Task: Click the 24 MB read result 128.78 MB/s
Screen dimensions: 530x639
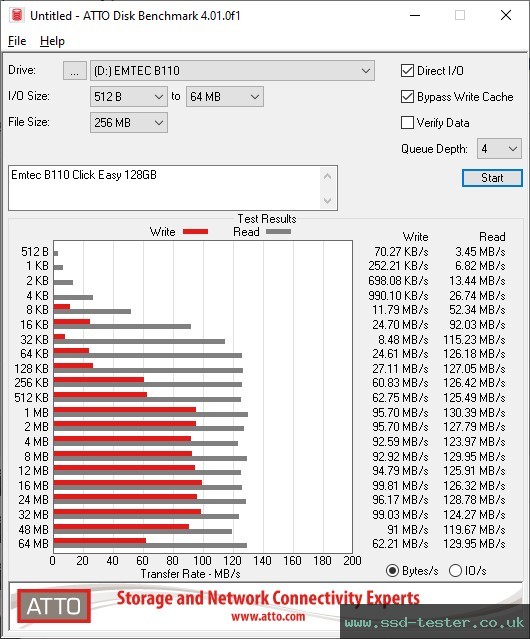Action: point(474,500)
